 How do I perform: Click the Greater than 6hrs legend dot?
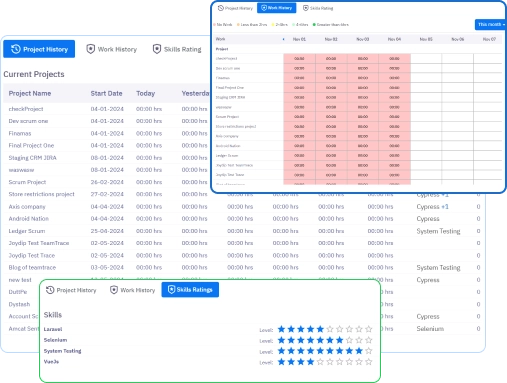pyautogui.click(x=314, y=25)
